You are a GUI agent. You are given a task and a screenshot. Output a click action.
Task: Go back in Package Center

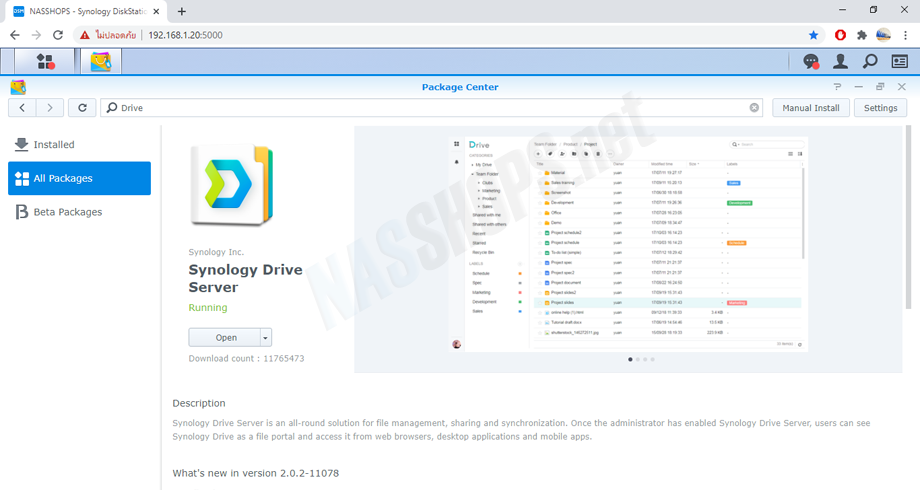pos(22,107)
